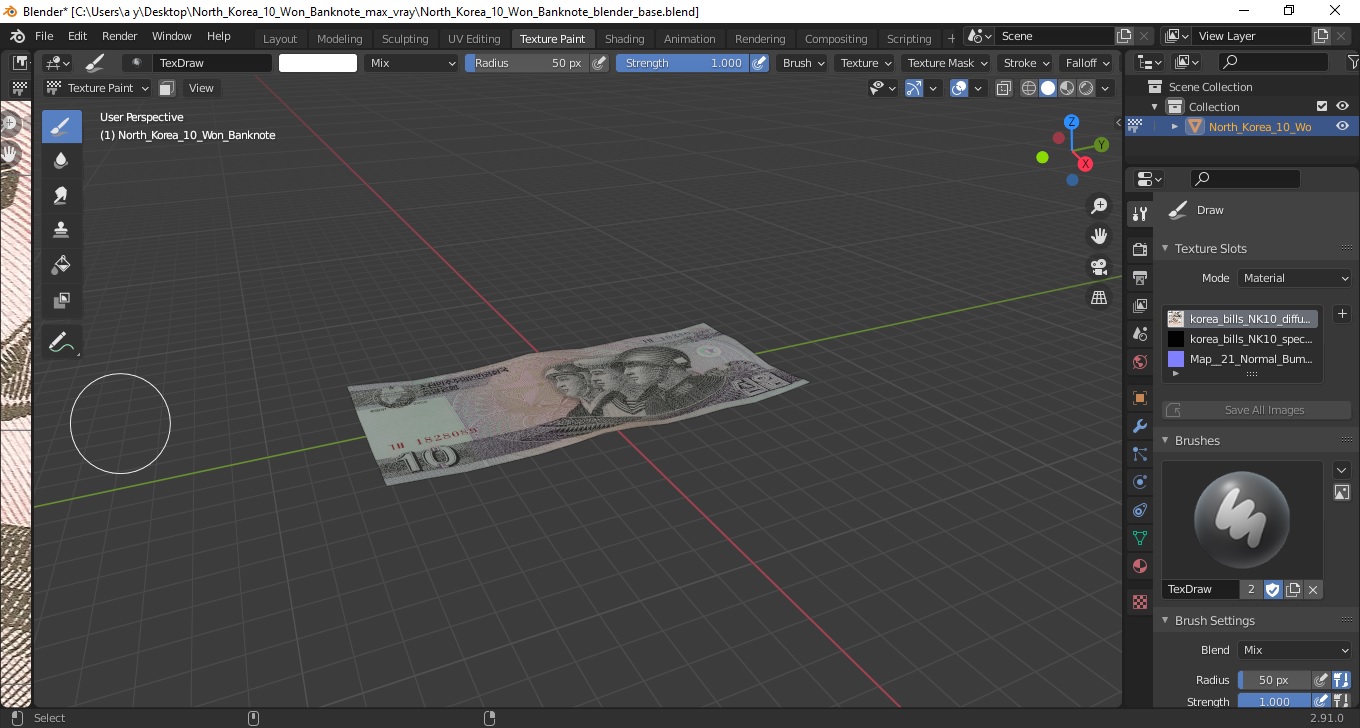This screenshot has width=1360, height=728.
Task: Select the Fill bucket tool
Action: (x=61, y=265)
